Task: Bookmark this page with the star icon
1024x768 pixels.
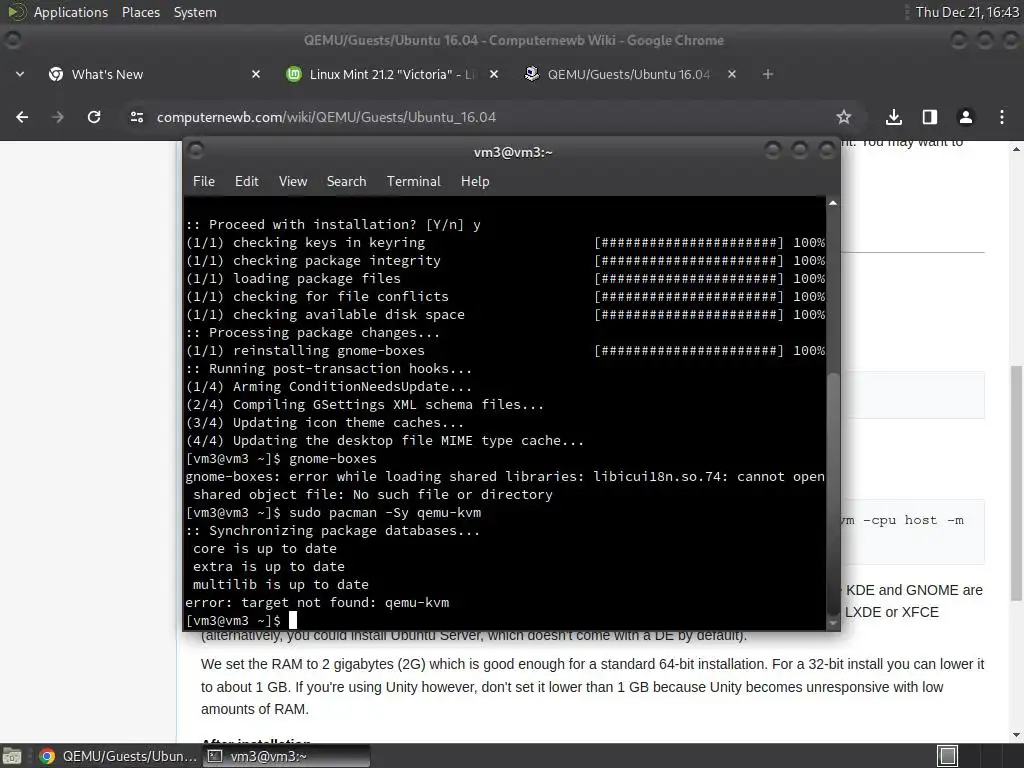Action: click(x=844, y=117)
